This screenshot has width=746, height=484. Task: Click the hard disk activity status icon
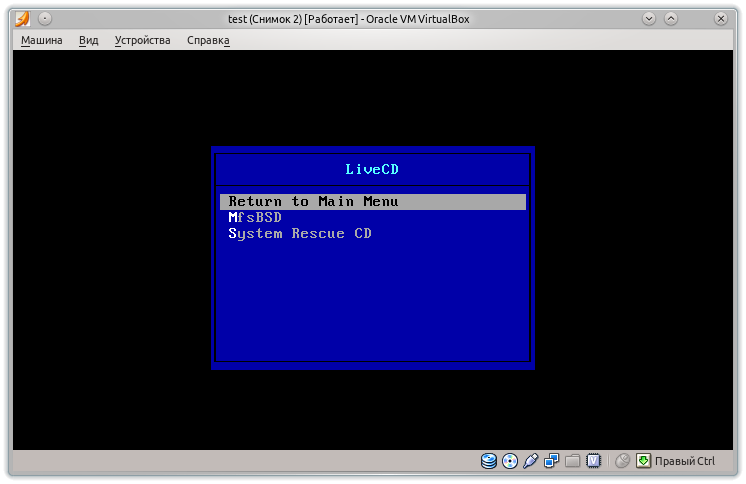click(489, 461)
